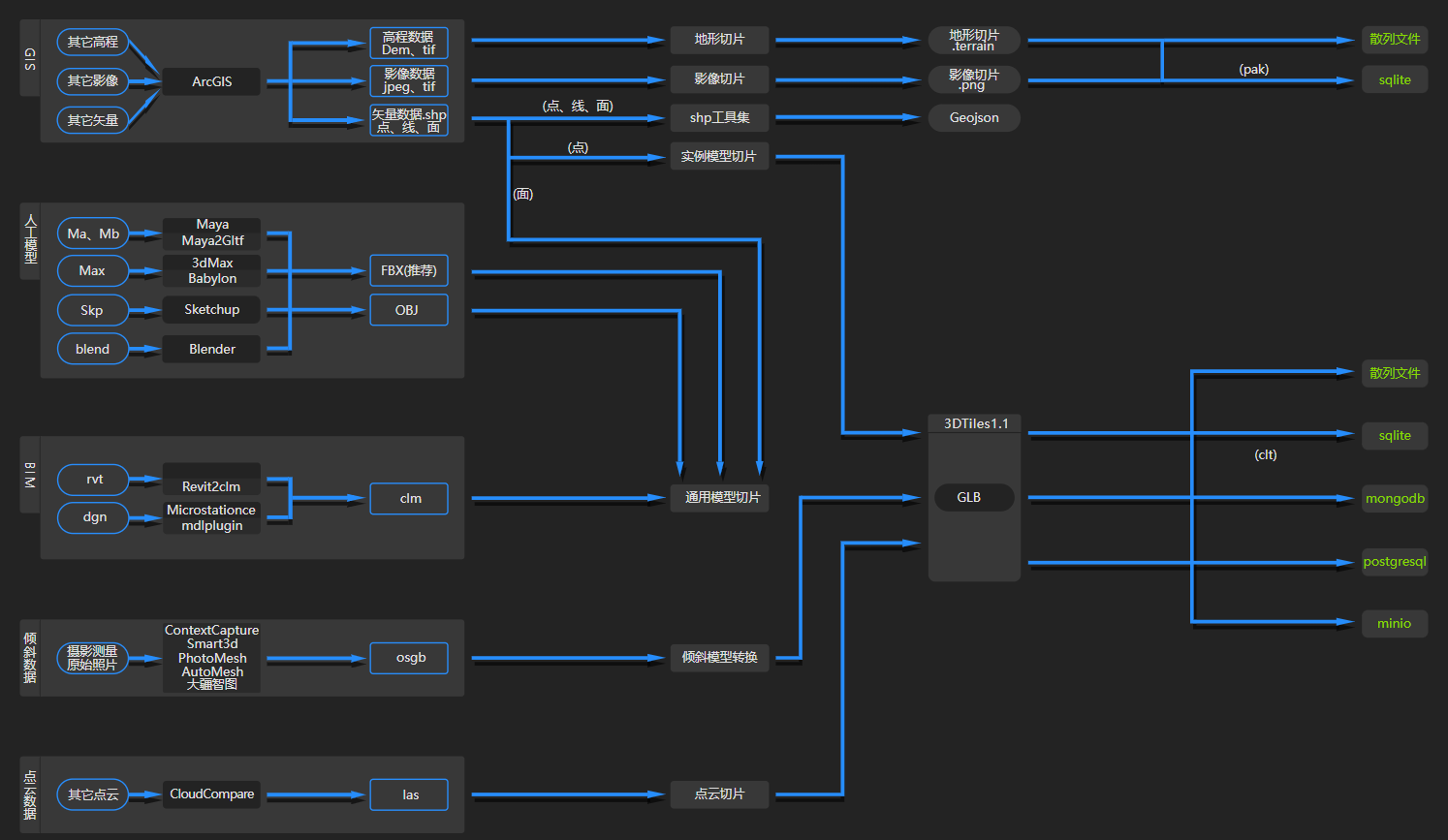Select the Sketchup tool box
1448x840 pixels.
pyautogui.click(x=211, y=309)
